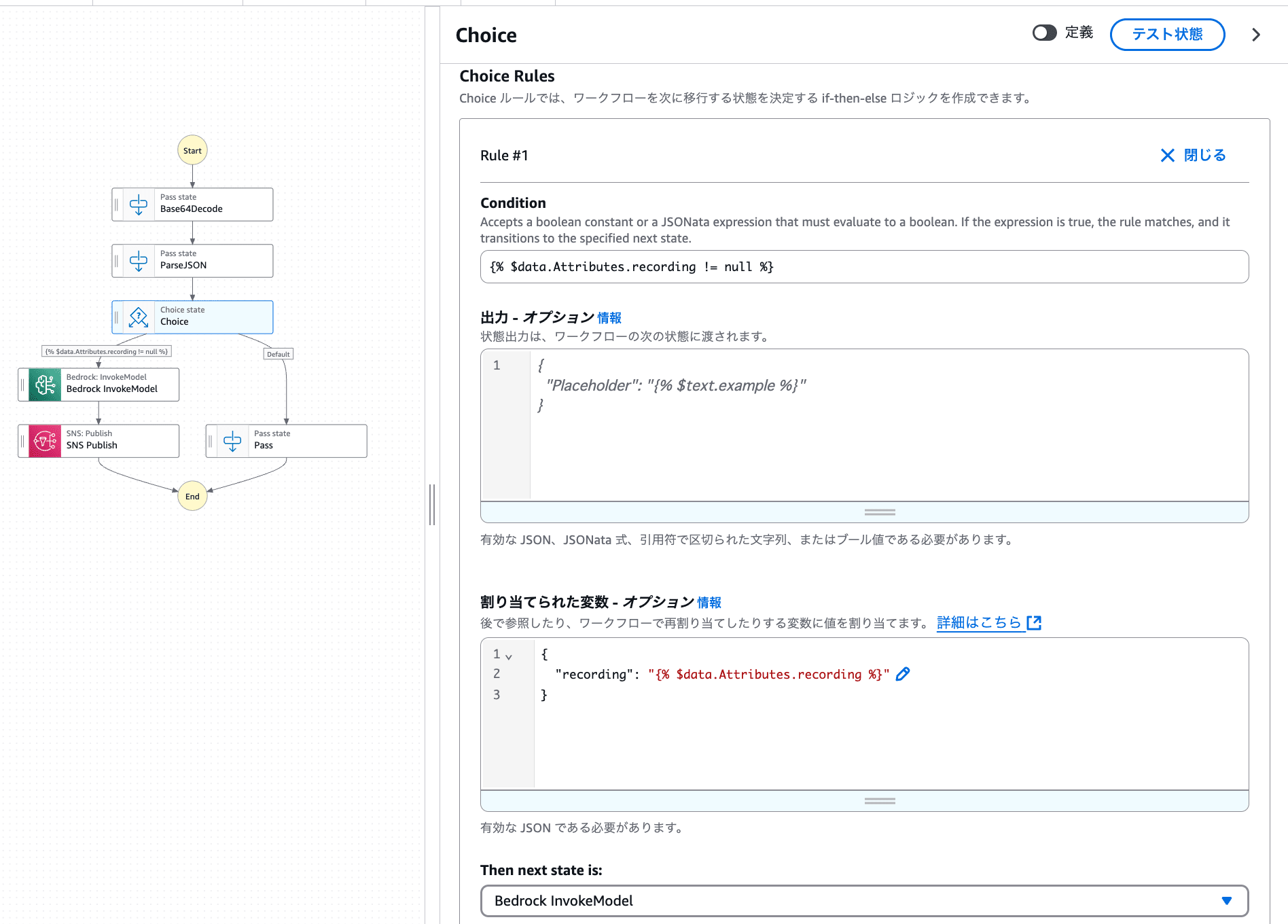Click the テスト状態 test state button
This screenshot has height=924, width=1288.
[x=1167, y=34]
